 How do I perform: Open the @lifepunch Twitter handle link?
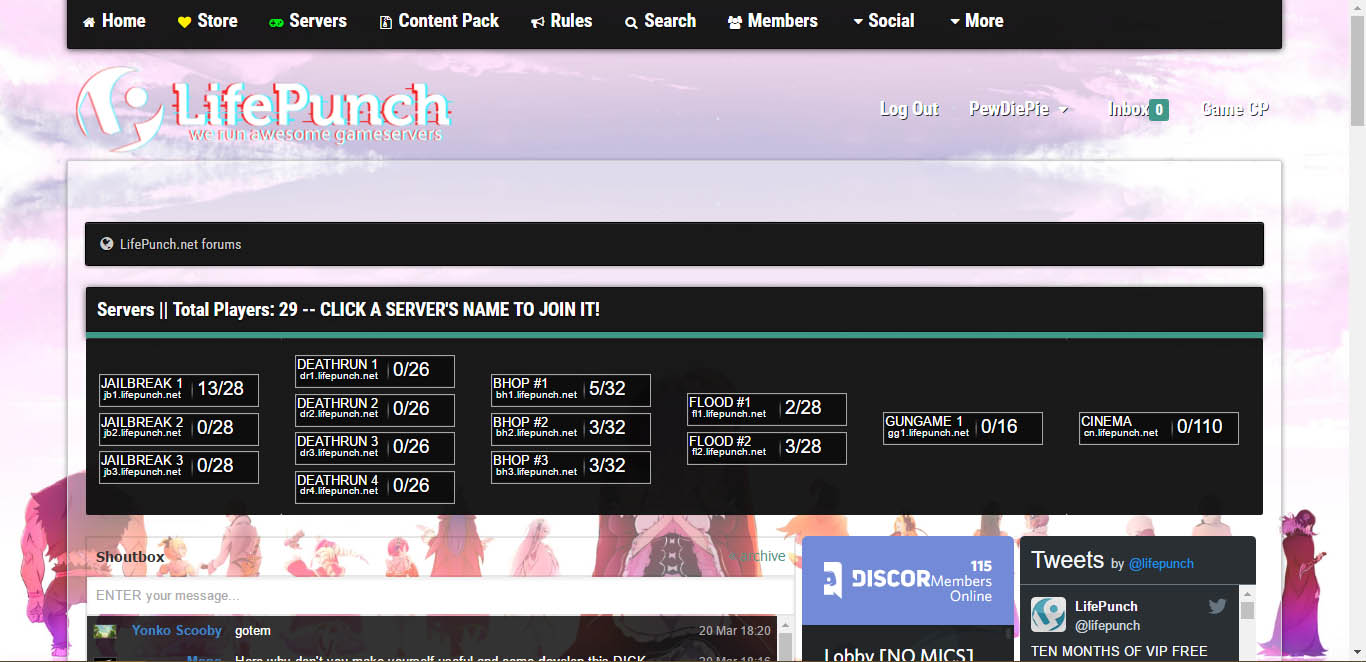pyautogui.click(x=1161, y=563)
